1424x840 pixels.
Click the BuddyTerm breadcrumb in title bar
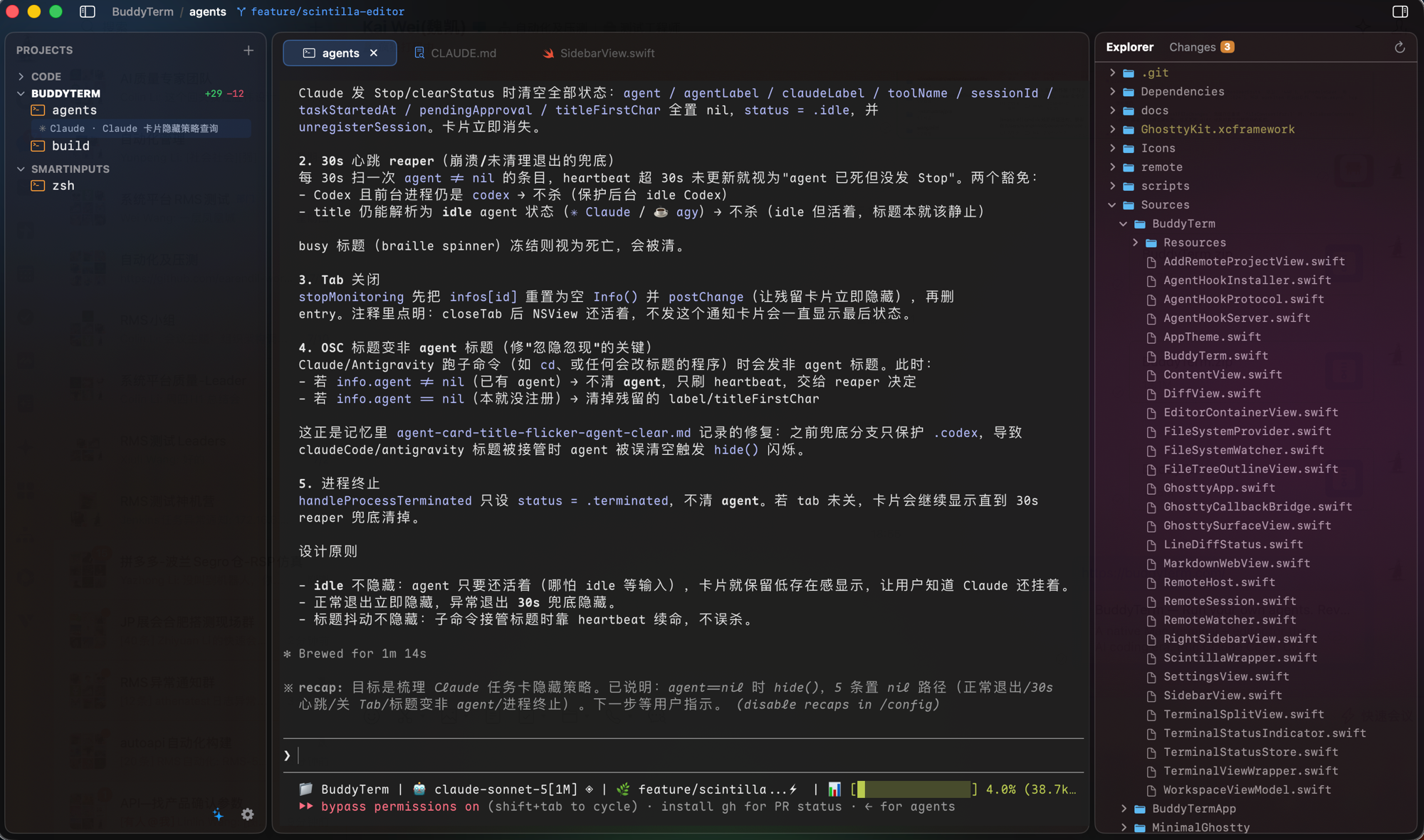pos(142,11)
